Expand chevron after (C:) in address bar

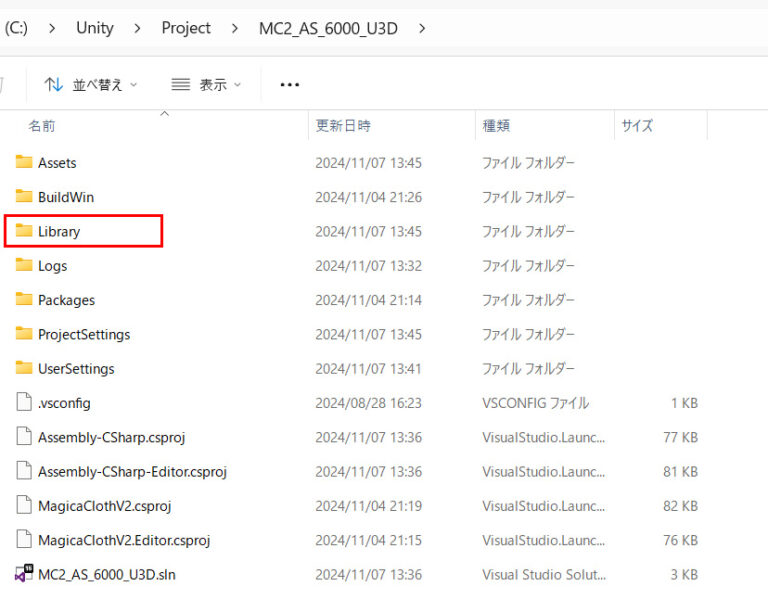click(52, 28)
